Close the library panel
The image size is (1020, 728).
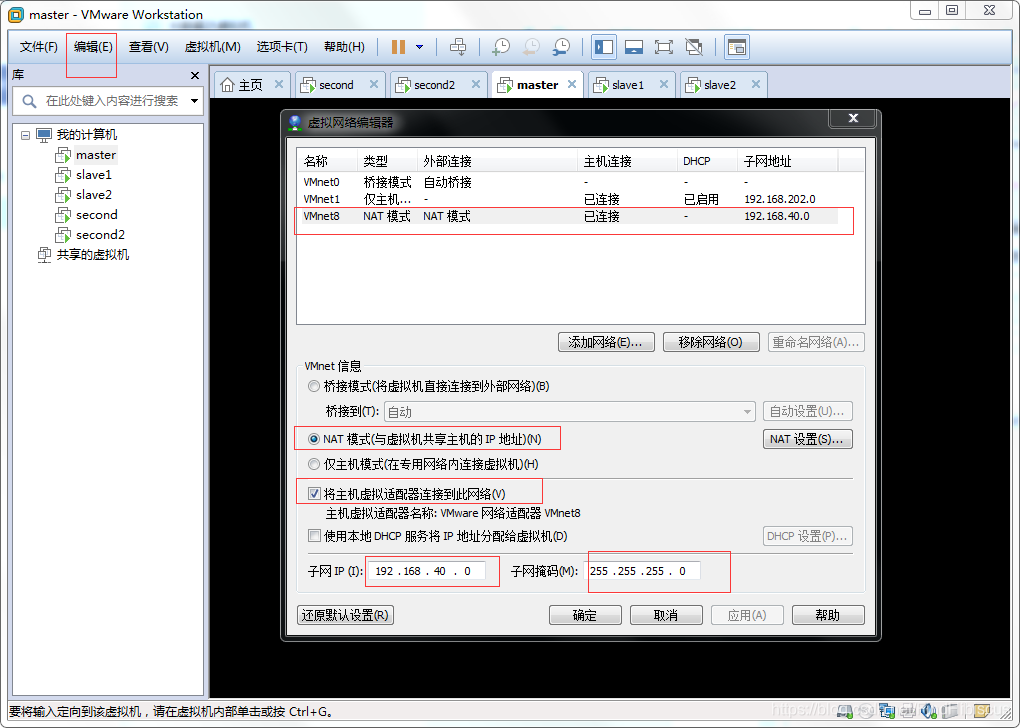coord(195,75)
